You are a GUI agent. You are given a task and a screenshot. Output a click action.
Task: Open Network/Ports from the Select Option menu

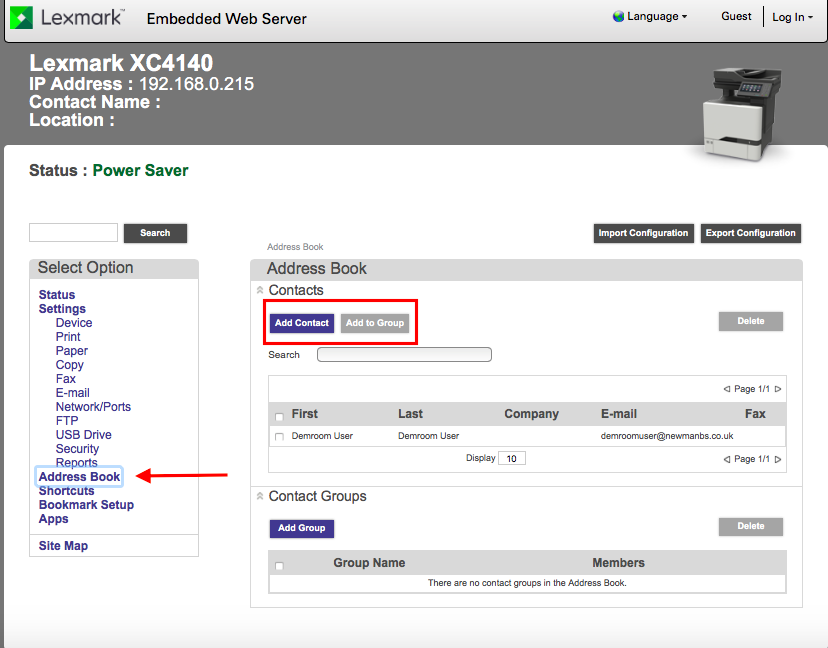93,406
